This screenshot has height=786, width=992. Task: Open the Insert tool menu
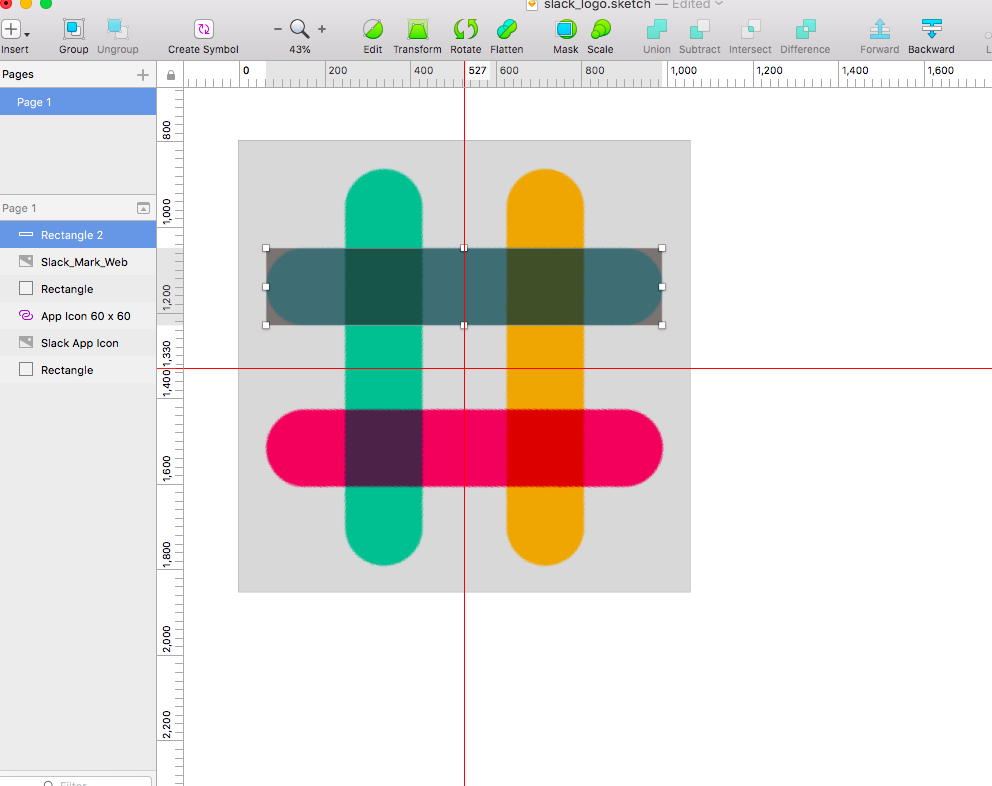[x=15, y=30]
